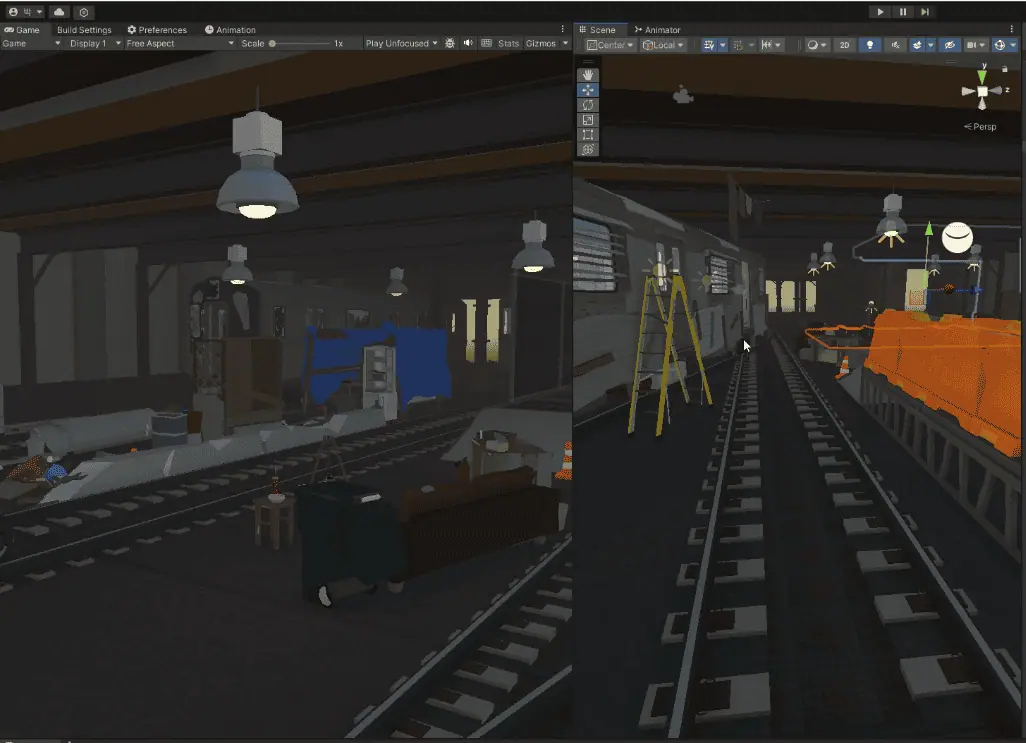Switch Persp projection mode label
The width and height of the screenshot is (1026, 743).
pyautogui.click(x=980, y=127)
